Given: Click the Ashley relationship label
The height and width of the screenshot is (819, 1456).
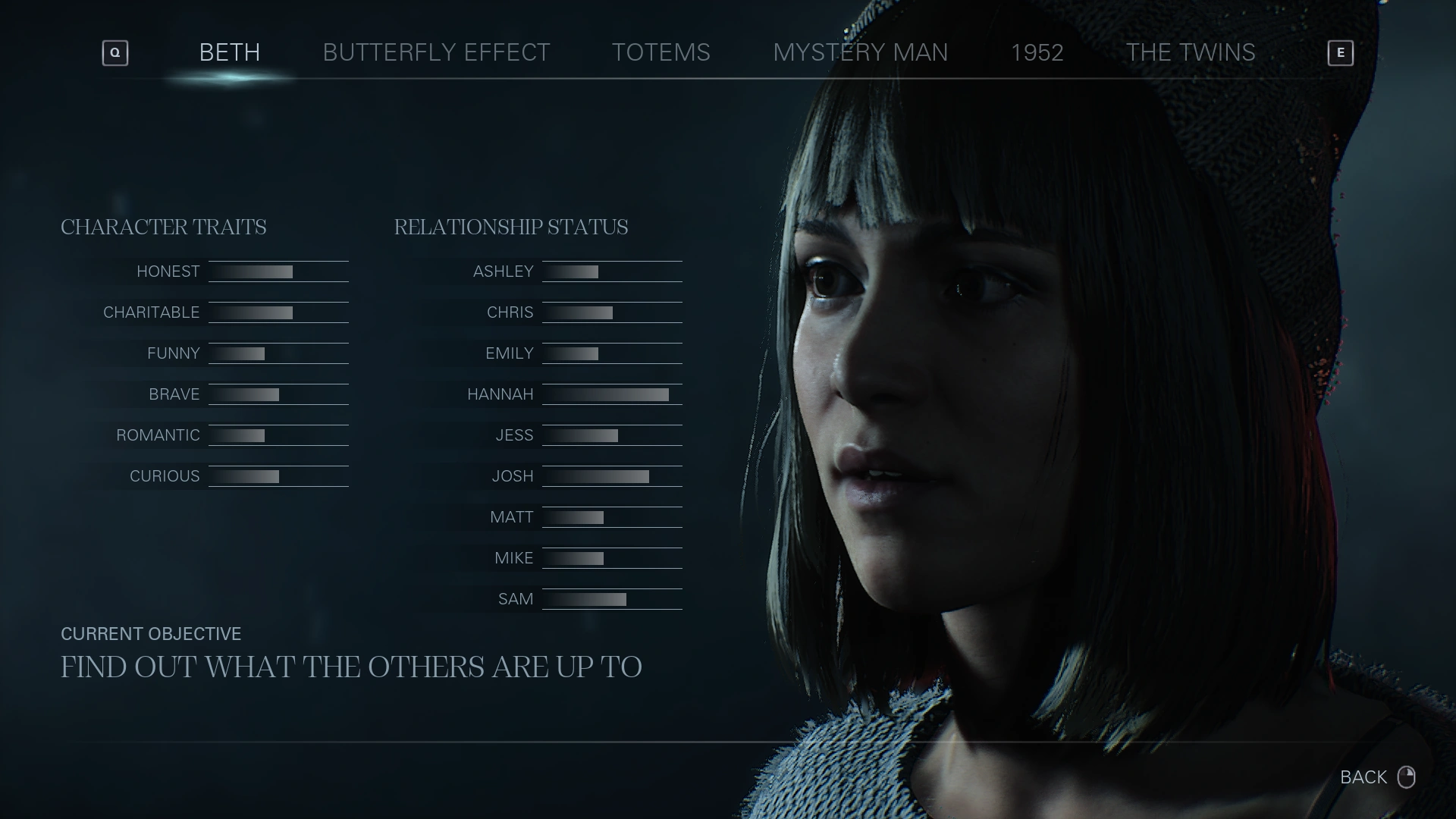Looking at the screenshot, I should [503, 271].
